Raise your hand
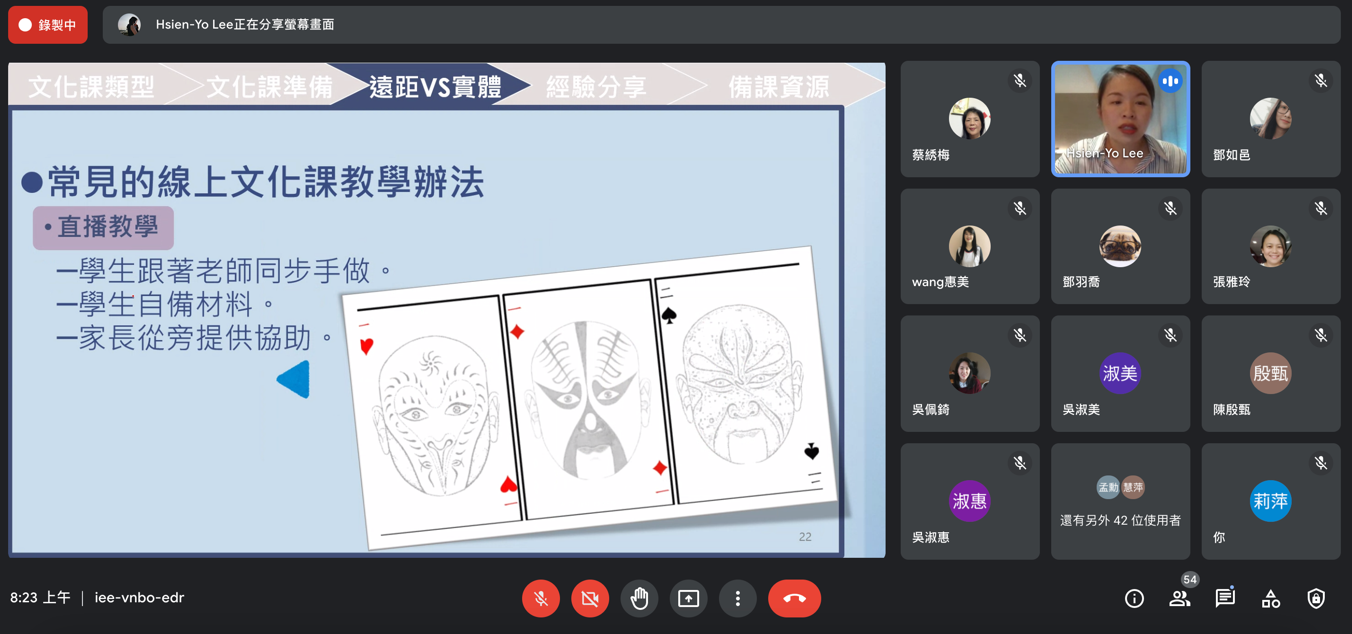 tap(639, 598)
